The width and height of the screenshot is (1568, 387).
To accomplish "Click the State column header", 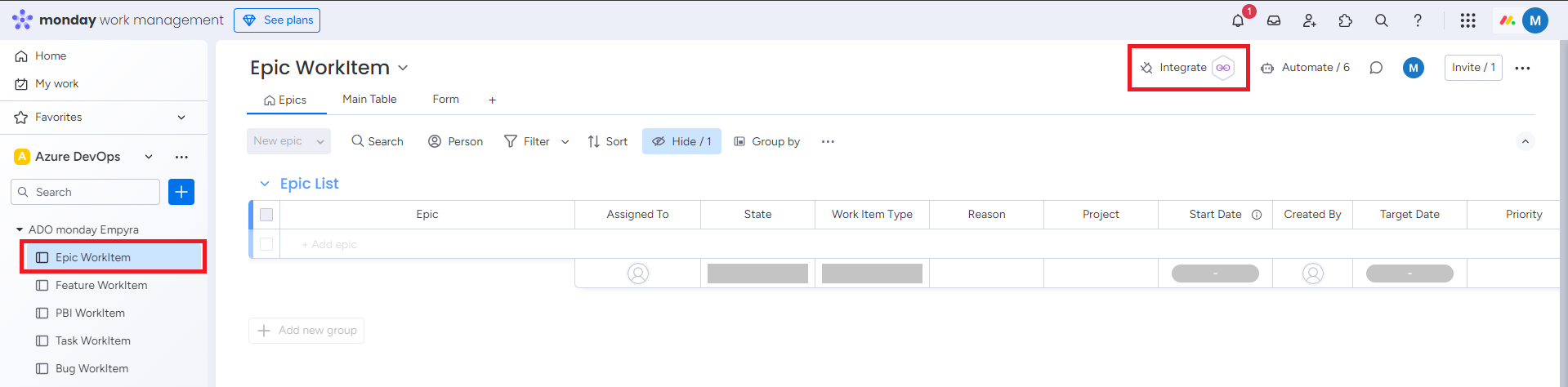I will (757, 215).
